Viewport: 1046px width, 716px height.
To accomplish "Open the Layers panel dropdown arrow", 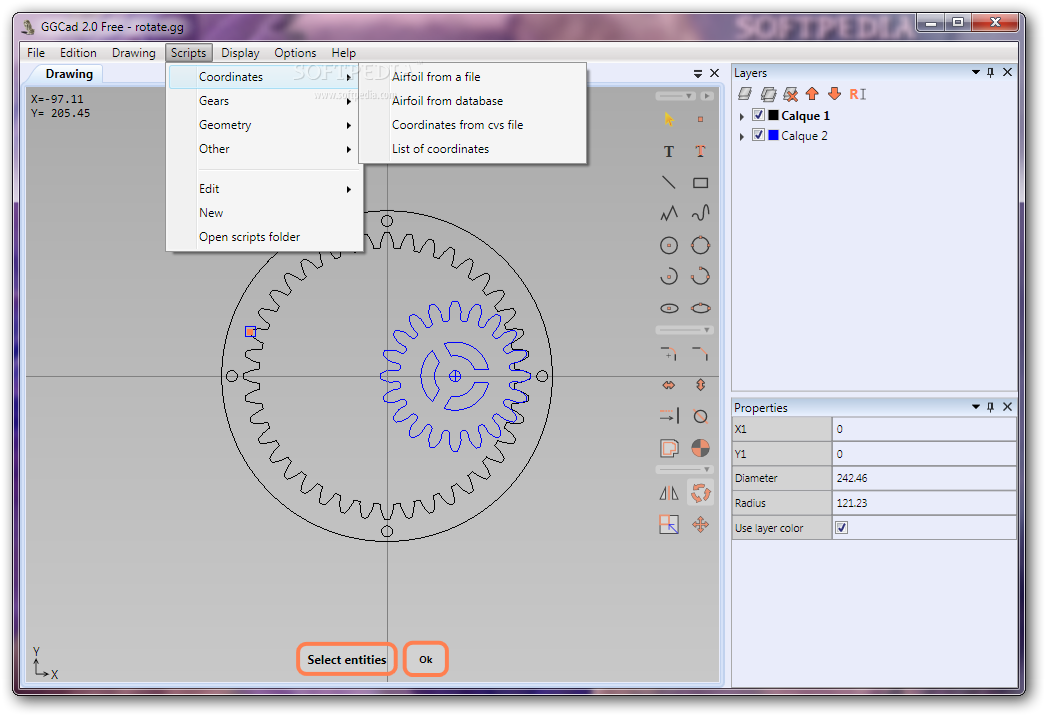I will 976,72.
